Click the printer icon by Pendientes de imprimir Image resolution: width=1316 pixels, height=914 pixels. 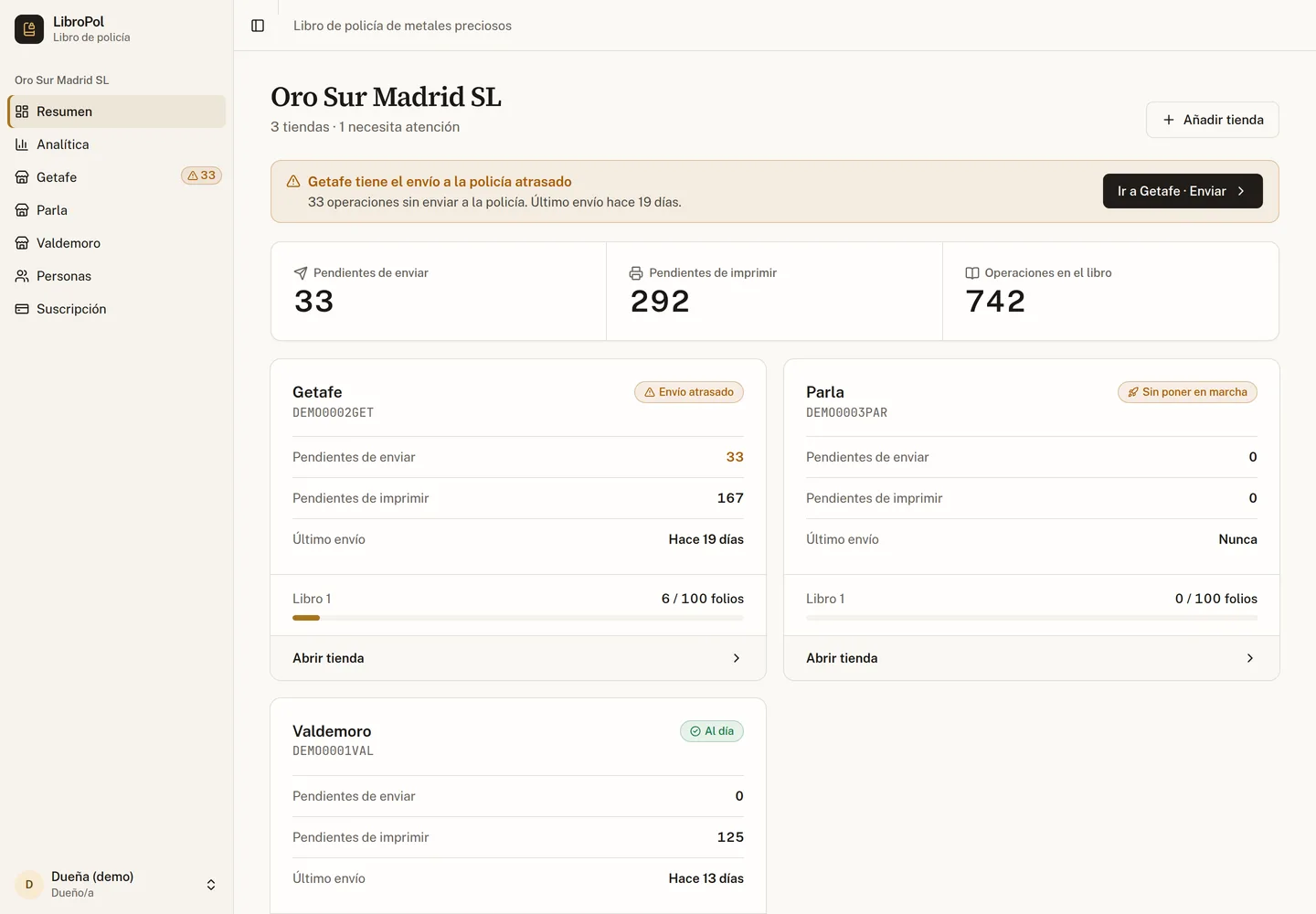(x=636, y=273)
